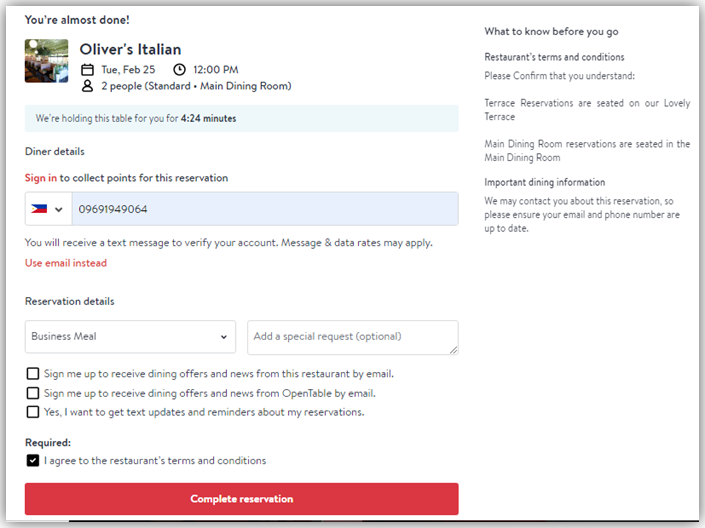Click What to know before you go heading
705x528 pixels.
551,31
